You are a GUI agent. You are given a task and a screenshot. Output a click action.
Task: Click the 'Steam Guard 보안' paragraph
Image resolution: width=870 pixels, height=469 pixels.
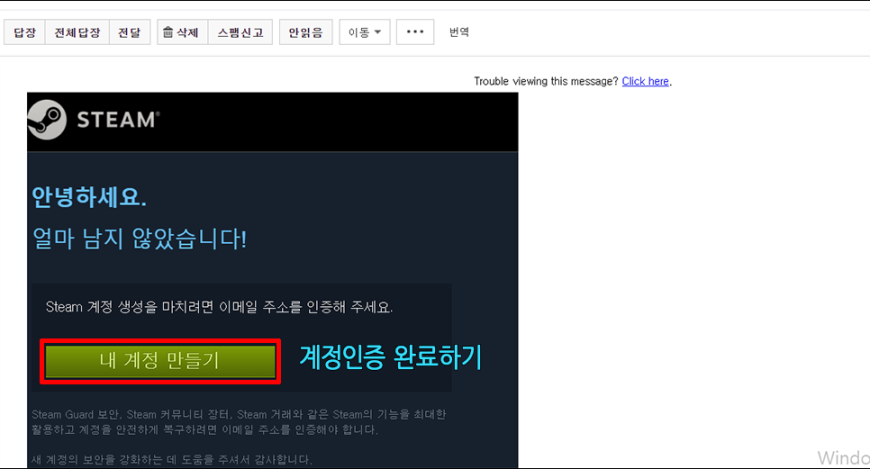239,422
